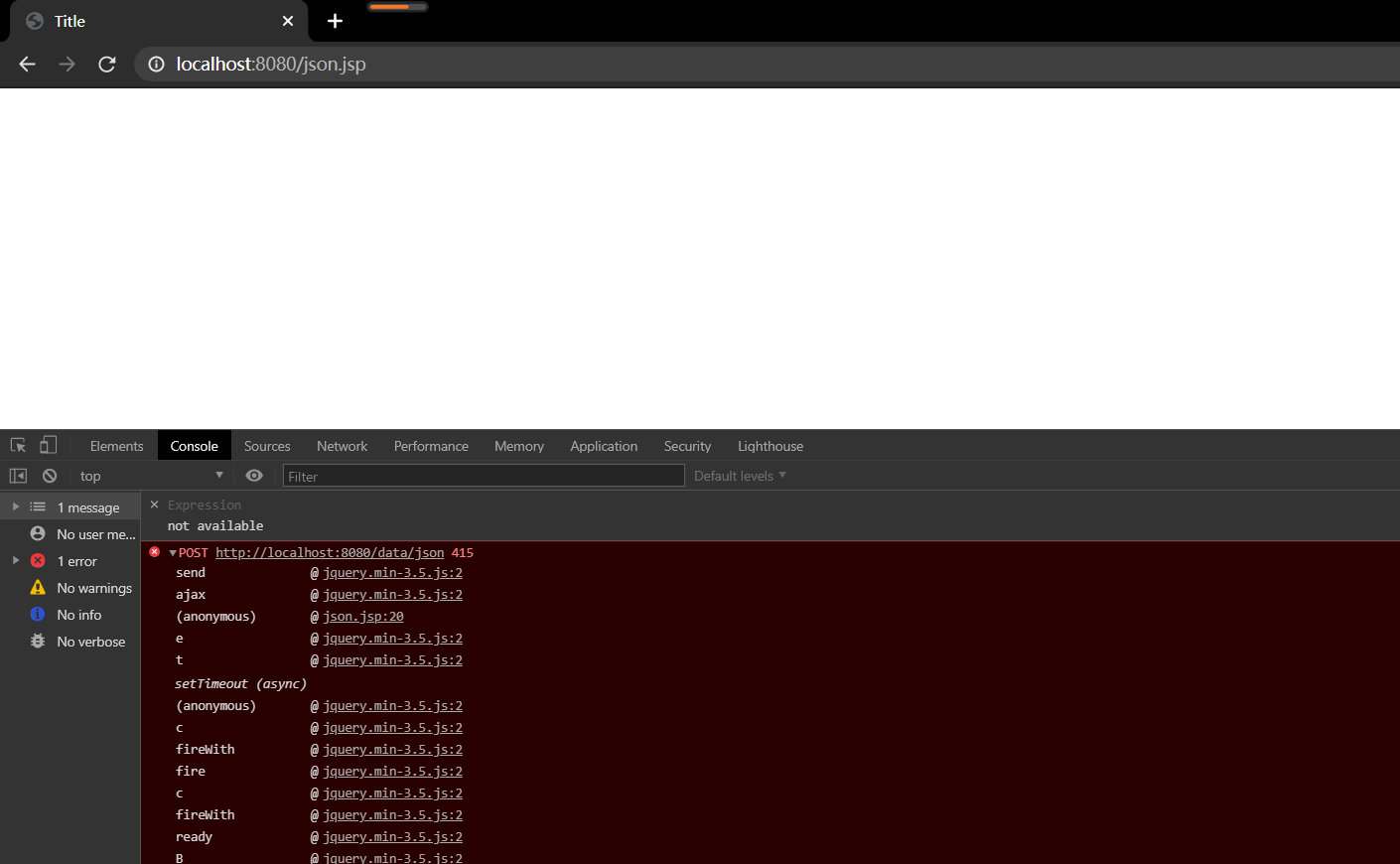Image resolution: width=1400 pixels, height=864 pixels.
Task: Reload the json.jsp page
Action: click(107, 64)
